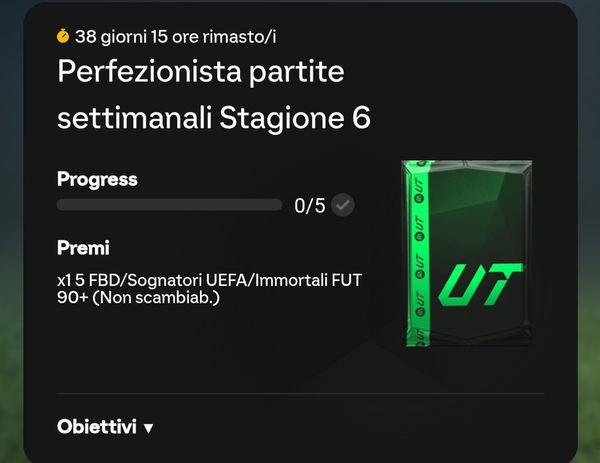The width and height of the screenshot is (600, 463).
Task: Select the settimanali Stagione 6 title line
Action: (214, 118)
